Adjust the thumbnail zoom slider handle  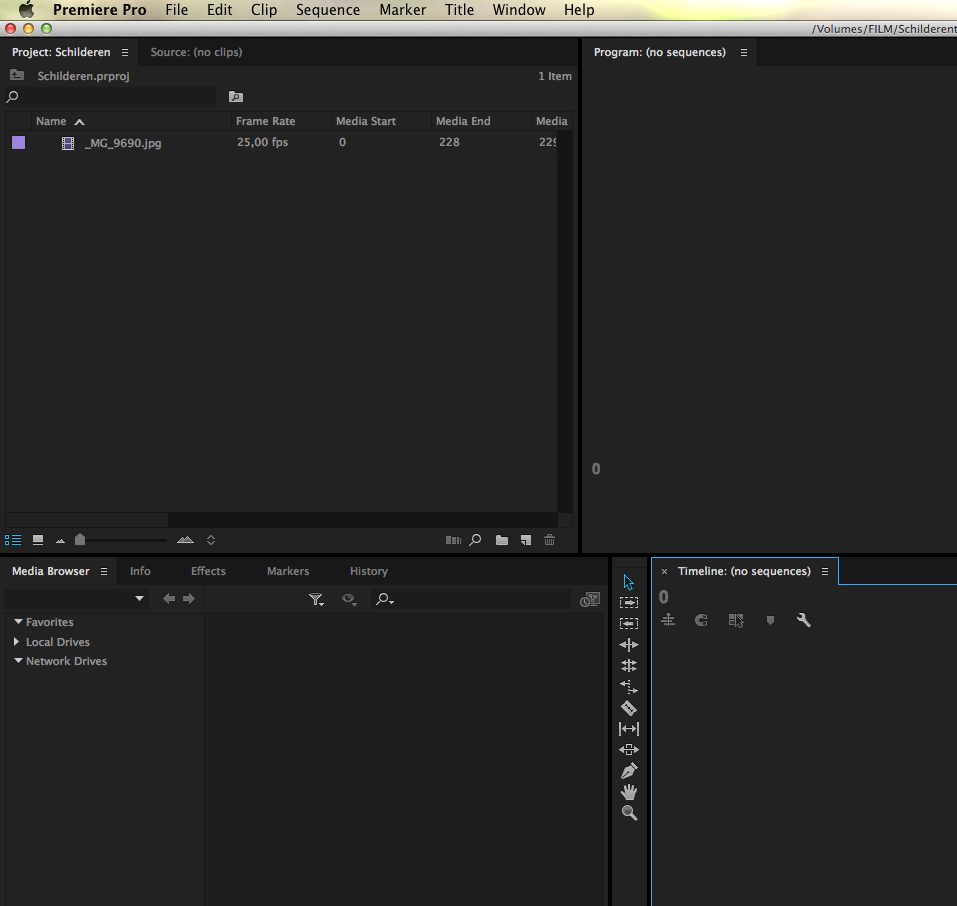80,540
